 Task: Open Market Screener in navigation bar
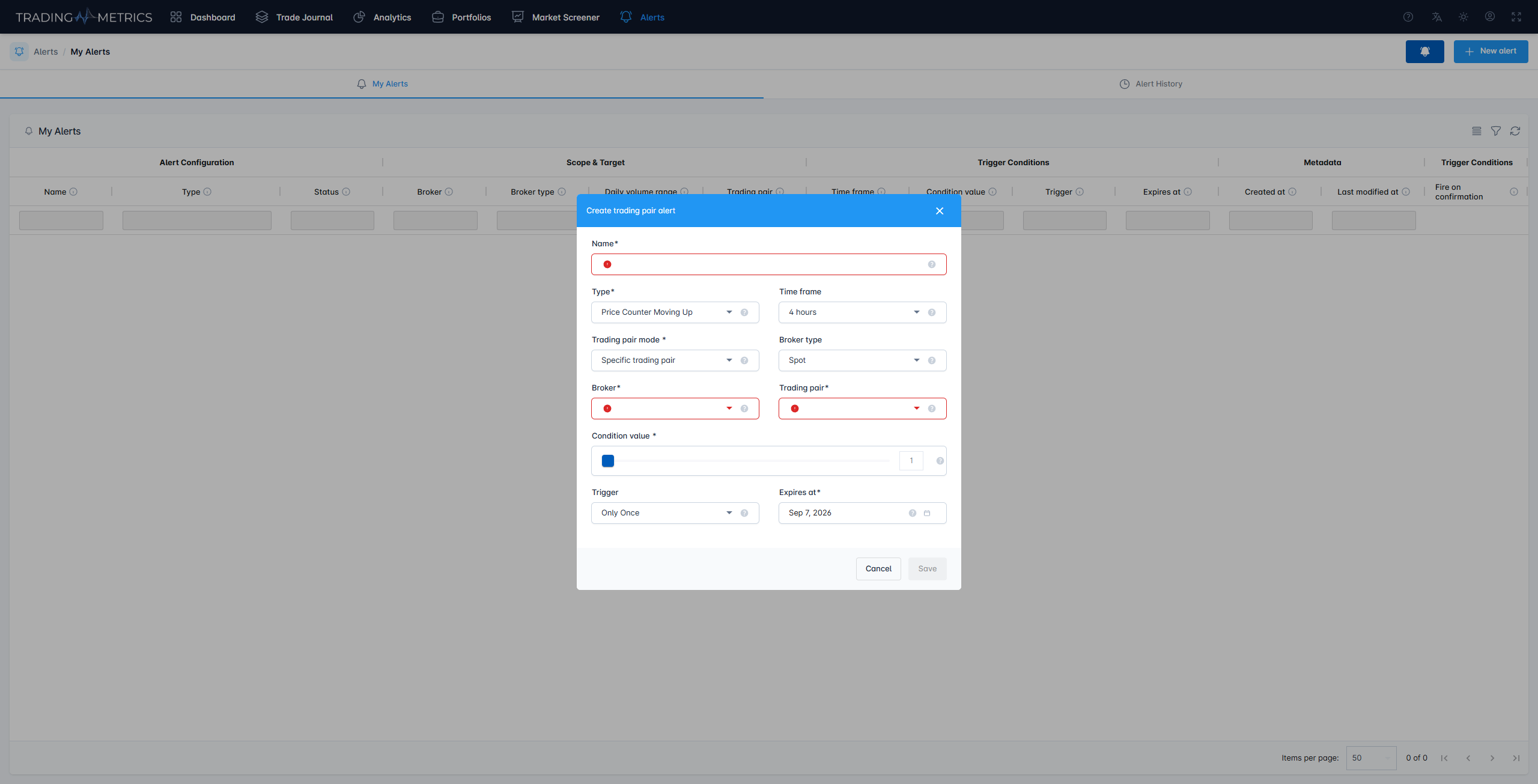tap(556, 17)
